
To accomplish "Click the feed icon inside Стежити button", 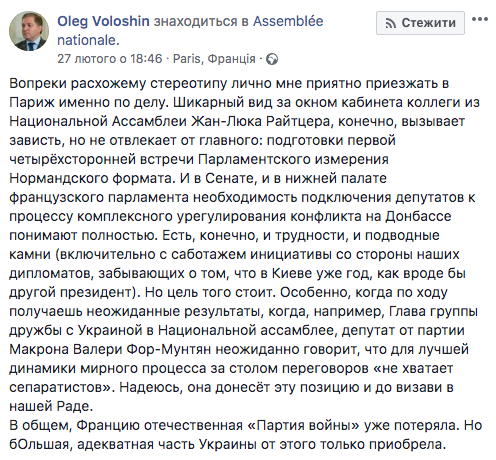I will point(391,23).
